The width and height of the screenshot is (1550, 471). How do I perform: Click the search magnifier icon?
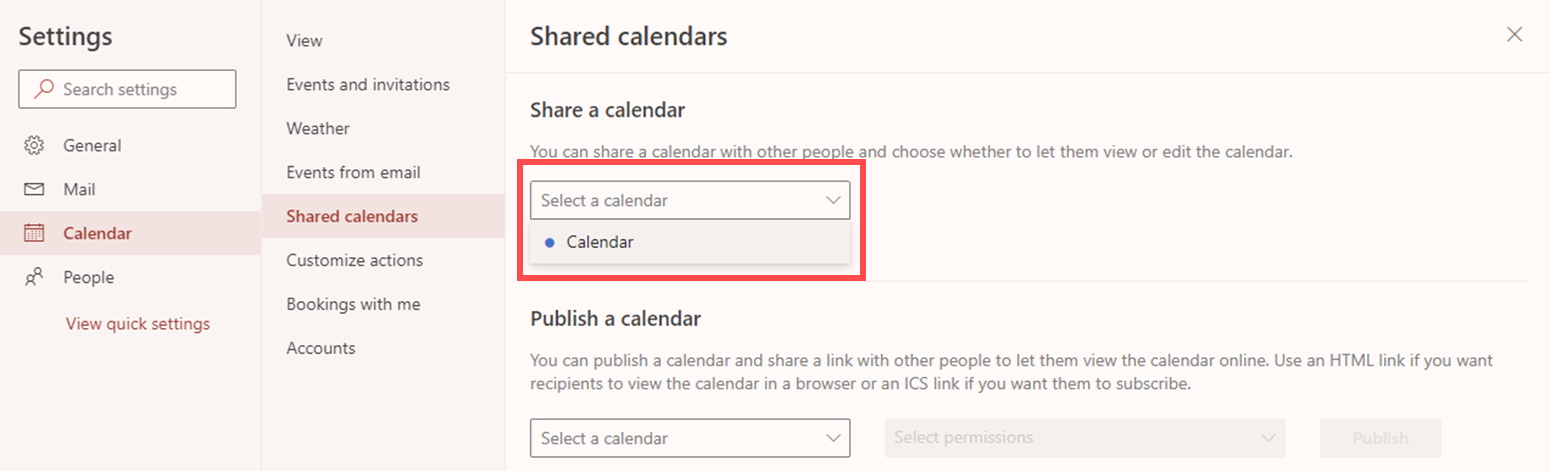click(44, 89)
